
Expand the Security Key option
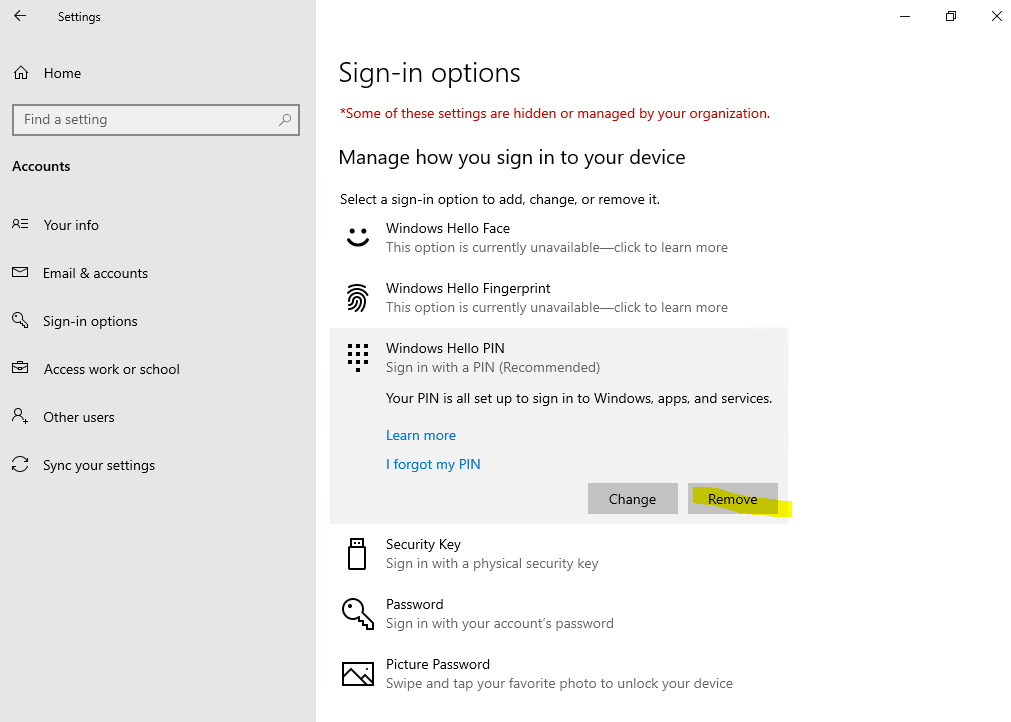tap(559, 554)
